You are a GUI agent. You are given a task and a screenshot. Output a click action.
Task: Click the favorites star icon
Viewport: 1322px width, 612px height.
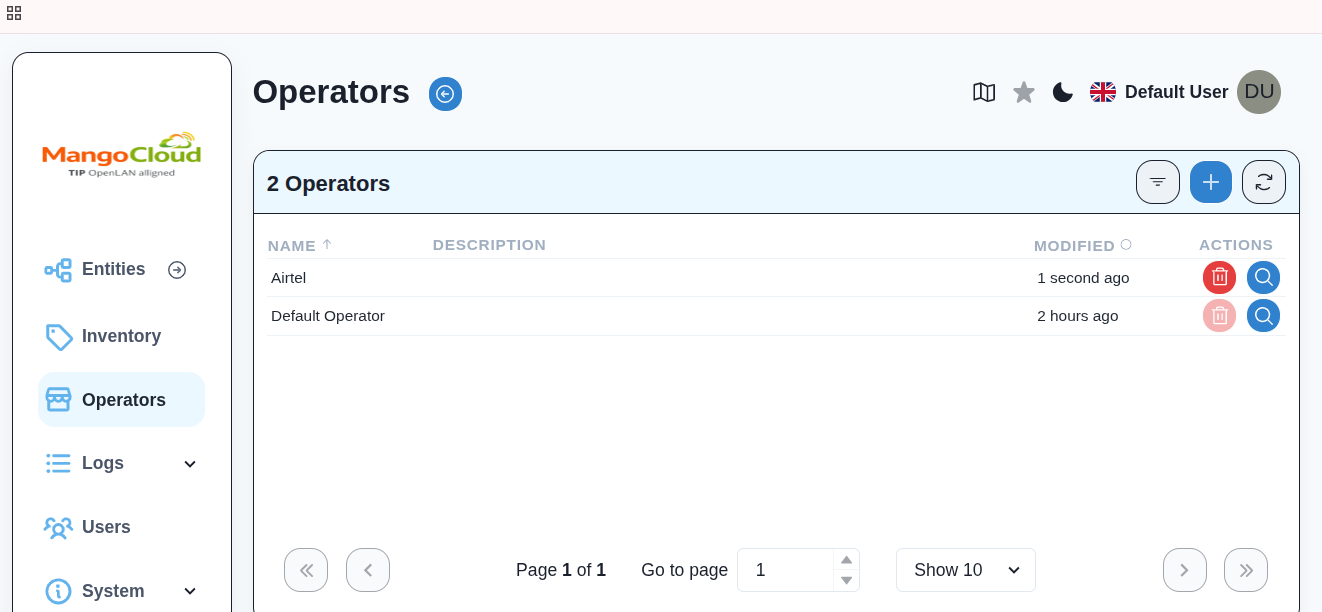(1024, 92)
